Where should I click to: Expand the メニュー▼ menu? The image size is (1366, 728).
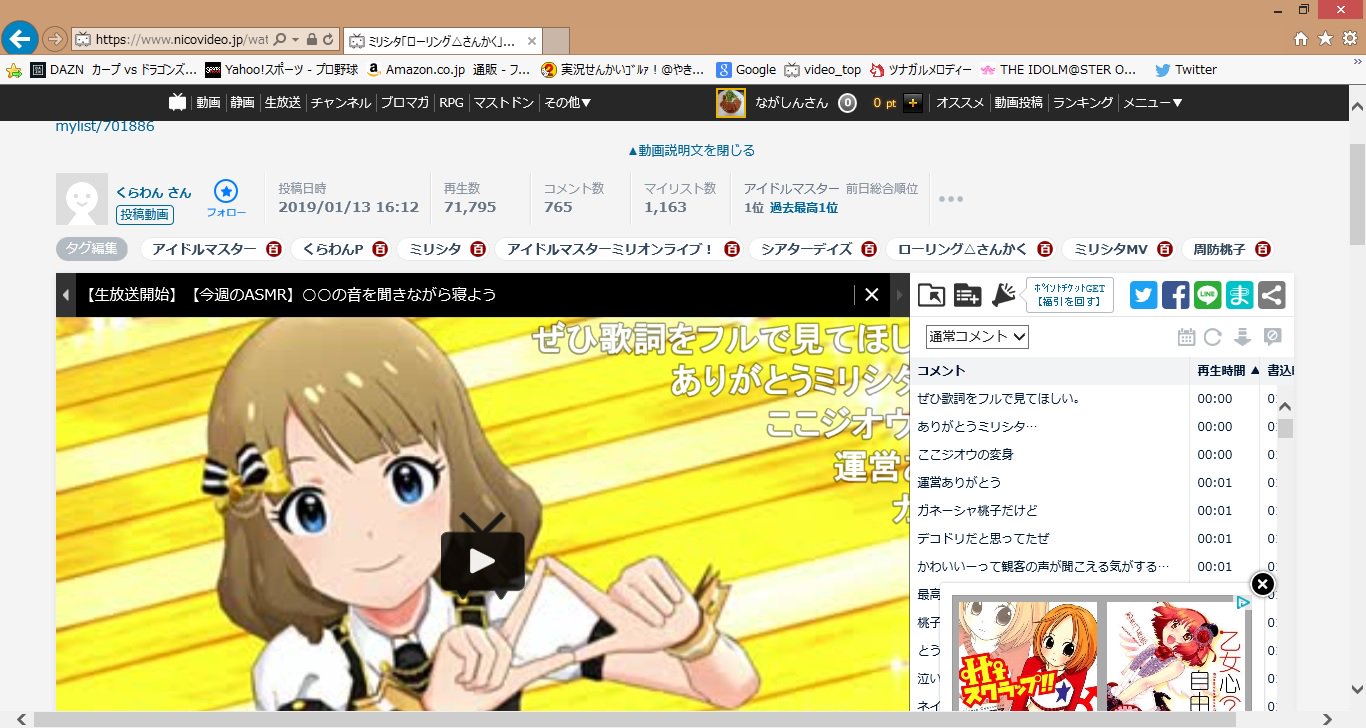[x=1153, y=102]
